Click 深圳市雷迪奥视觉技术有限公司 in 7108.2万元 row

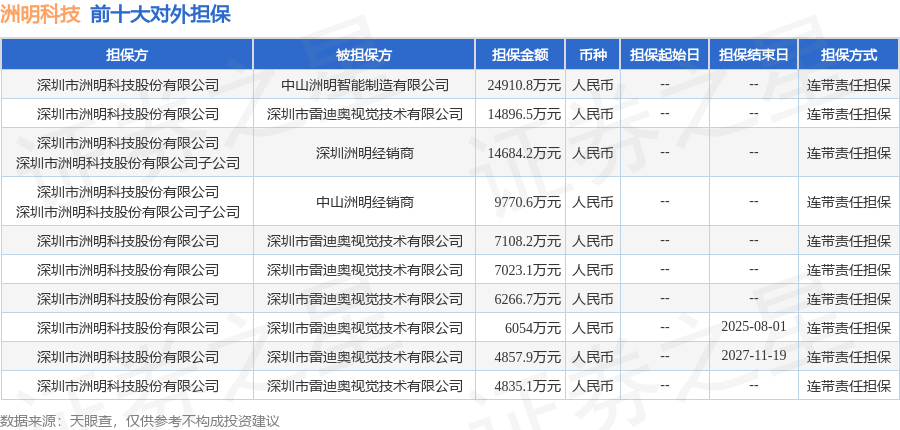pyautogui.click(x=364, y=241)
